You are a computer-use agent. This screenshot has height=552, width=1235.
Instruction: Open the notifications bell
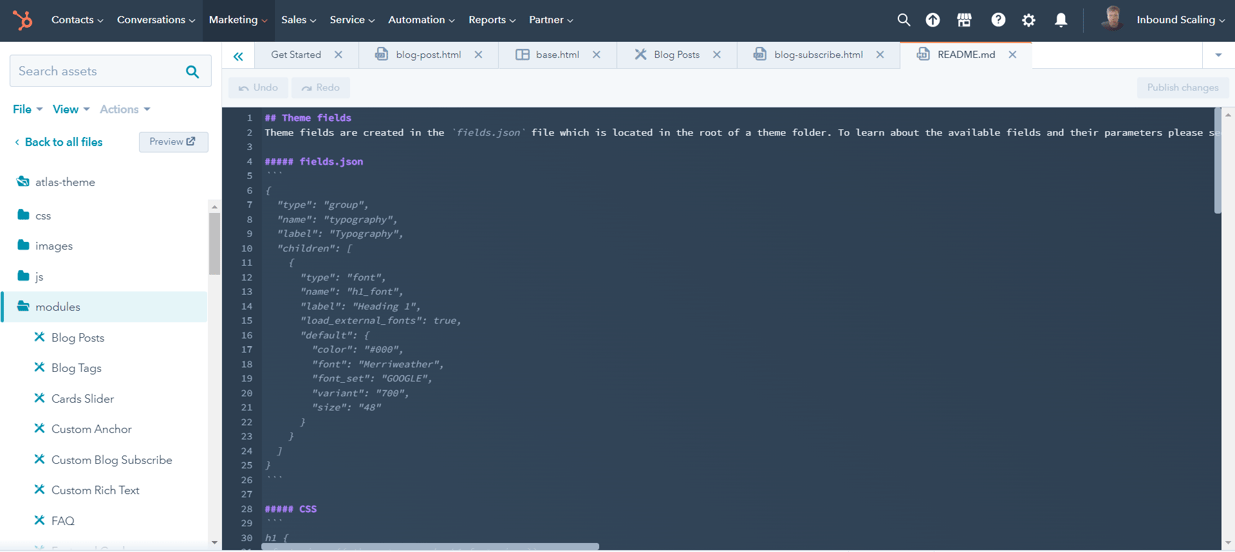(x=1061, y=20)
